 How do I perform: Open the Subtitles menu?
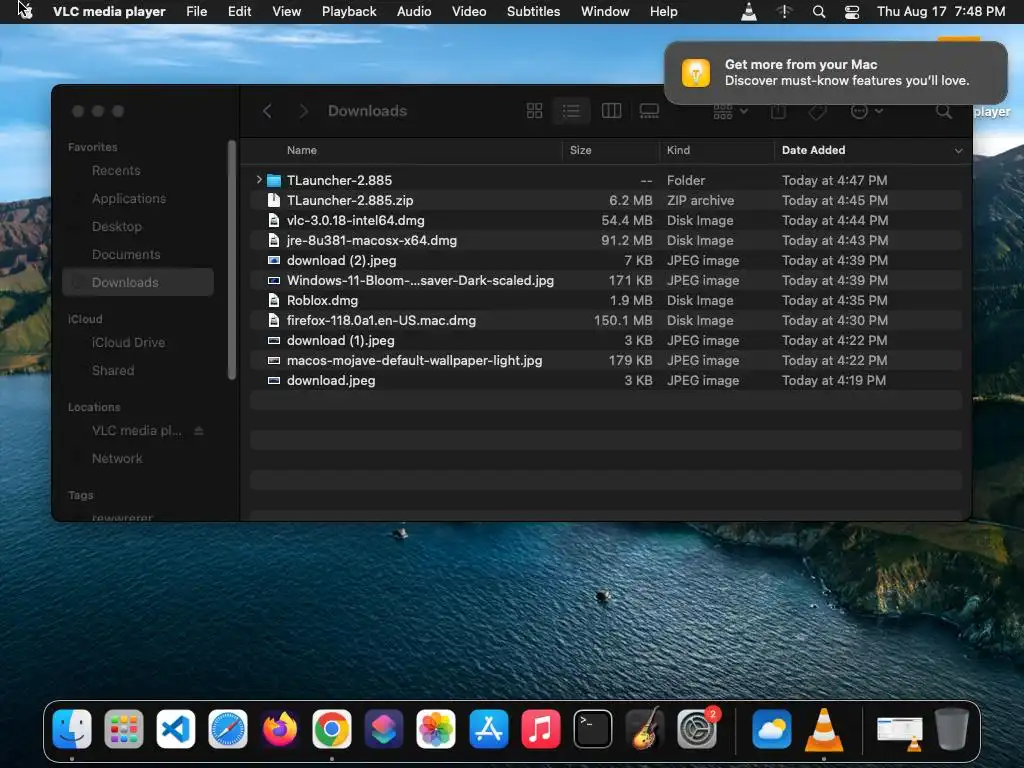click(534, 12)
